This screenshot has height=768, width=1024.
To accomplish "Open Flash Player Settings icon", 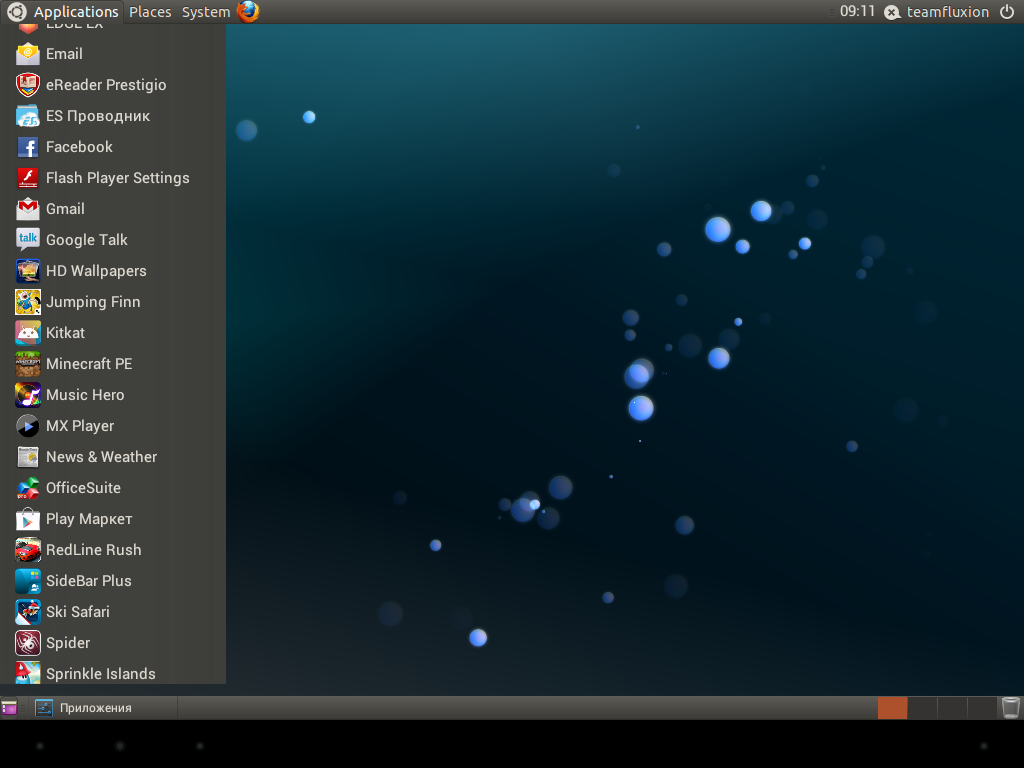I will click(x=27, y=178).
